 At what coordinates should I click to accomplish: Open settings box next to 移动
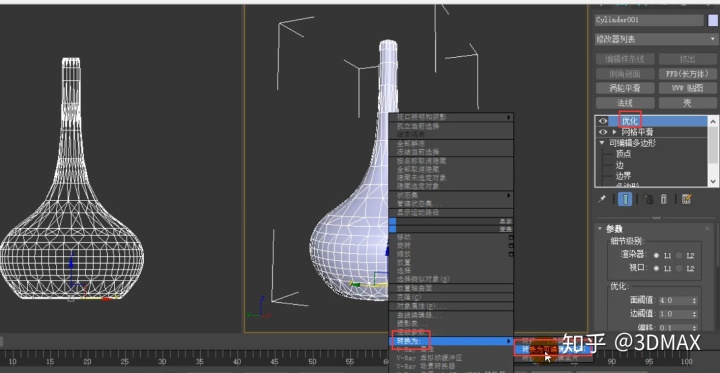pyautogui.click(x=511, y=237)
